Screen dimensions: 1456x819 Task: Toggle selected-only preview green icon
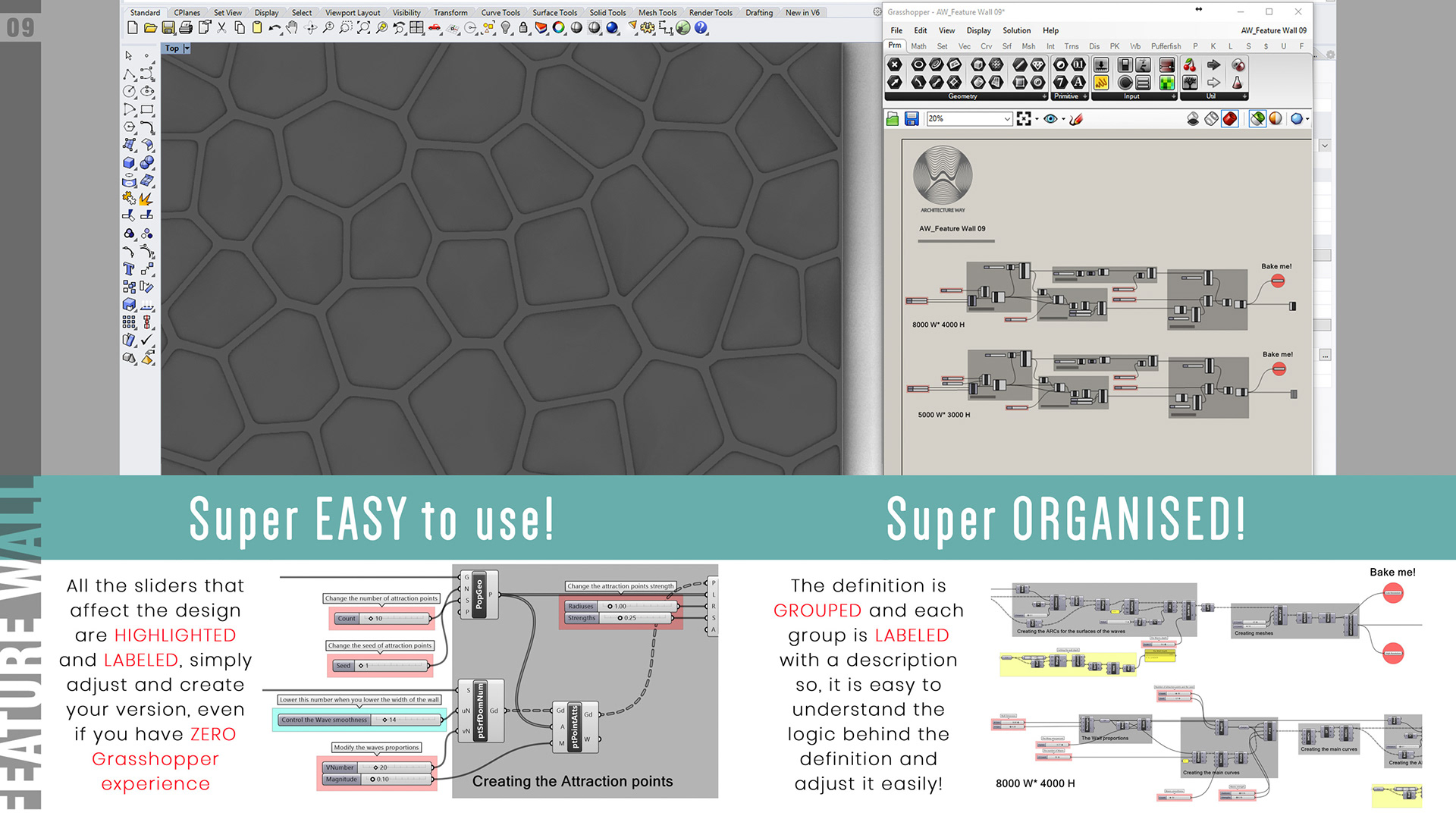tap(1257, 119)
